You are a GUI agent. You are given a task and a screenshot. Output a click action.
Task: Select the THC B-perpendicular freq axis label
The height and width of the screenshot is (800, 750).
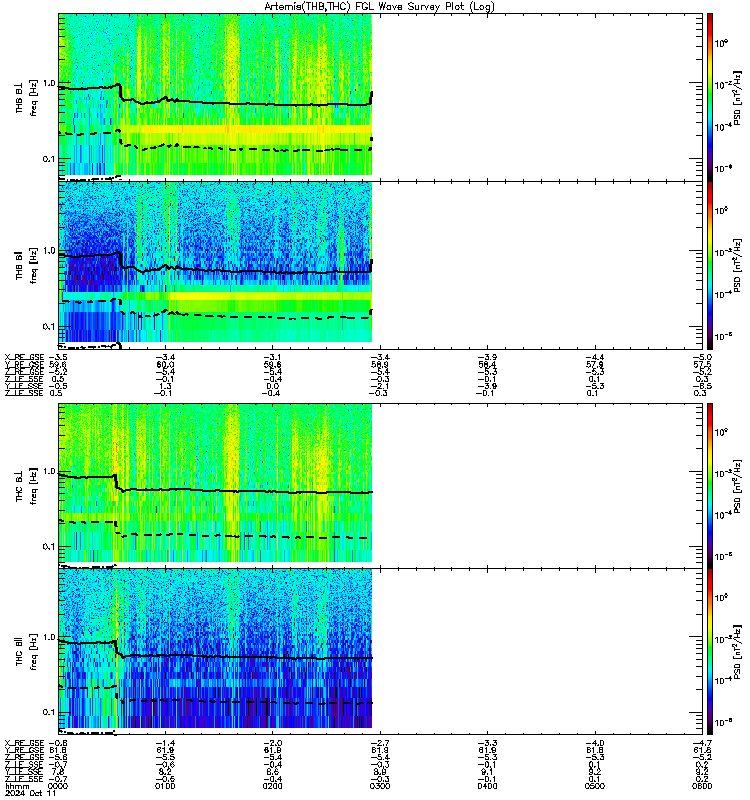(27, 486)
